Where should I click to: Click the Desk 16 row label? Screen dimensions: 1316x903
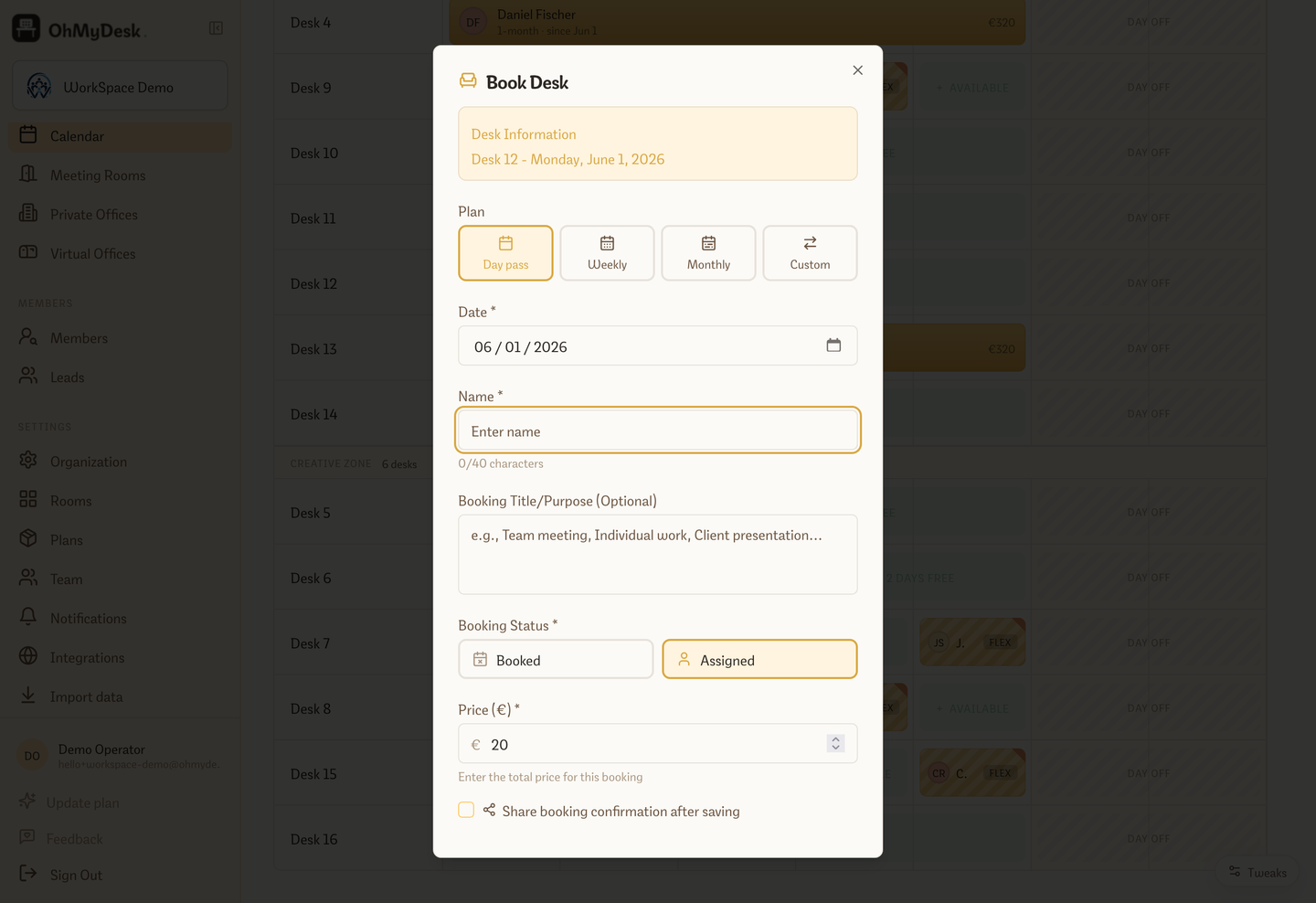tap(313, 840)
